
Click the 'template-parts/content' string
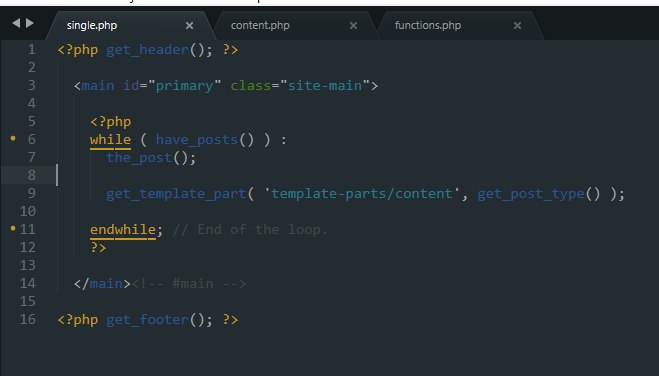tap(362, 194)
